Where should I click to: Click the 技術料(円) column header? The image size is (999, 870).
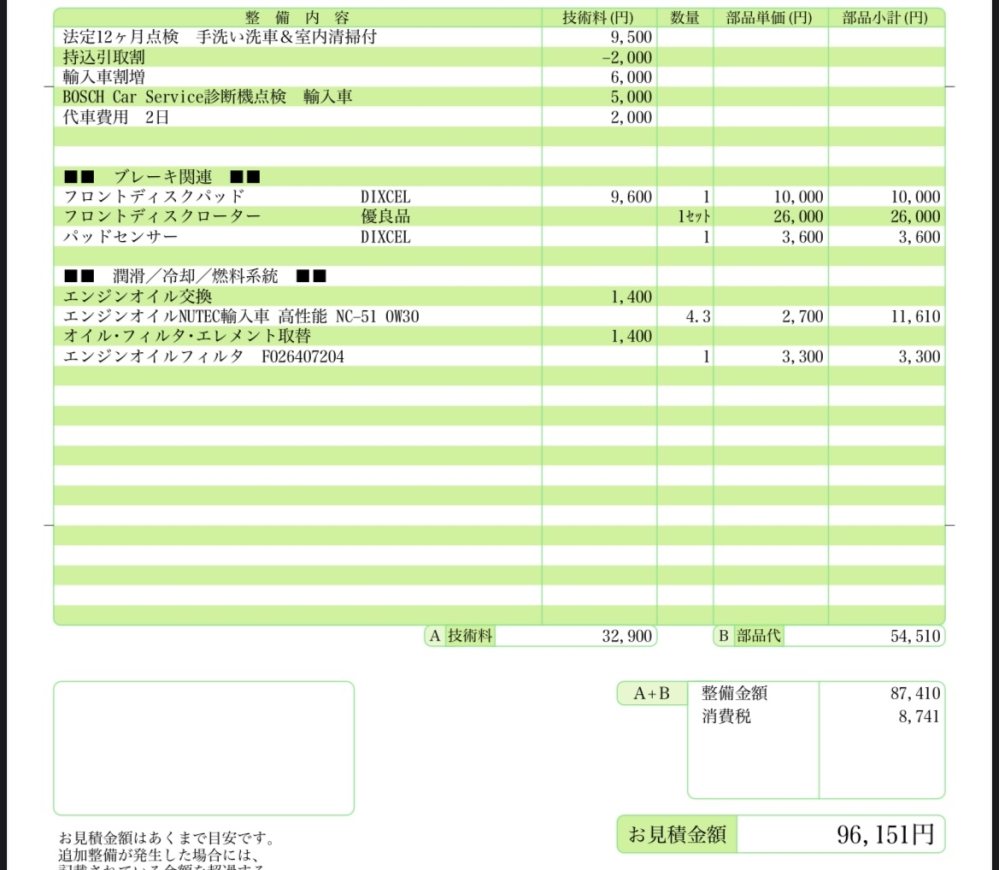598,16
